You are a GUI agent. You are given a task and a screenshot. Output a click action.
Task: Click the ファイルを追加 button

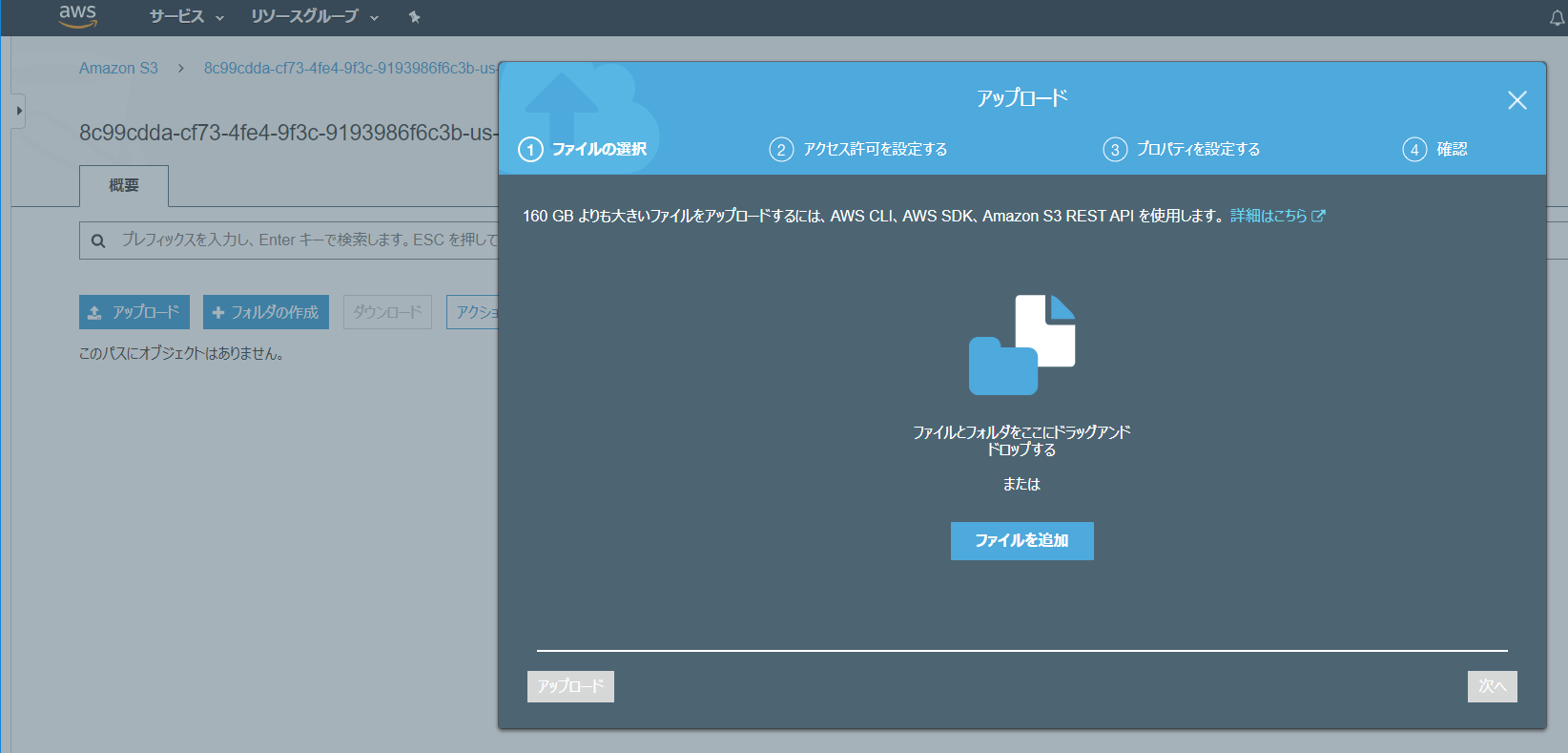pyautogui.click(x=1022, y=541)
